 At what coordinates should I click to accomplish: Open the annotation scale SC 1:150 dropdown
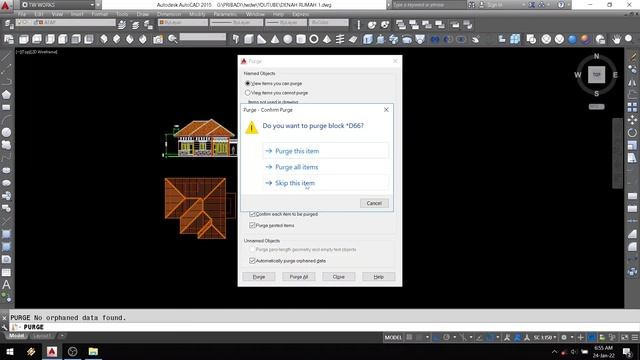coord(545,338)
